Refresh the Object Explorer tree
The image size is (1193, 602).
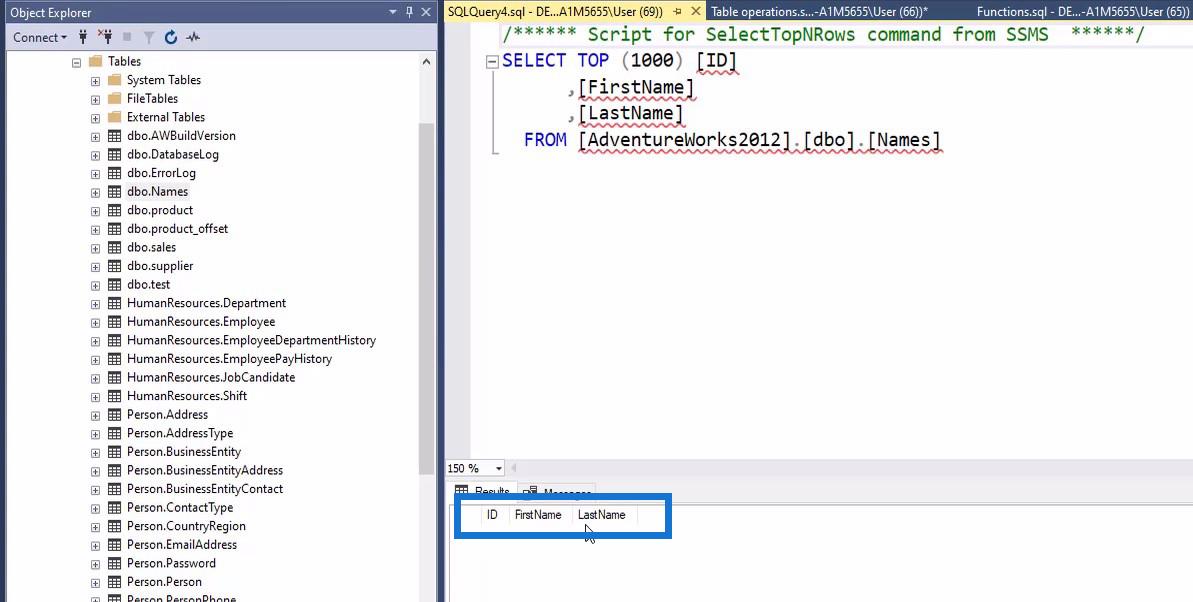[171, 37]
